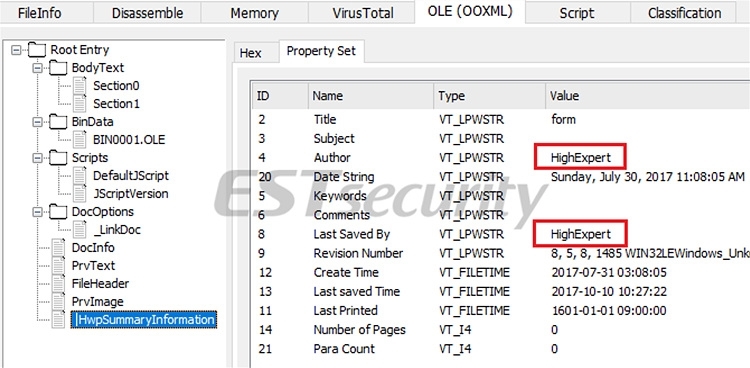Click the Section0 stream file icon
Screen dimensions: 750x368
[79, 86]
